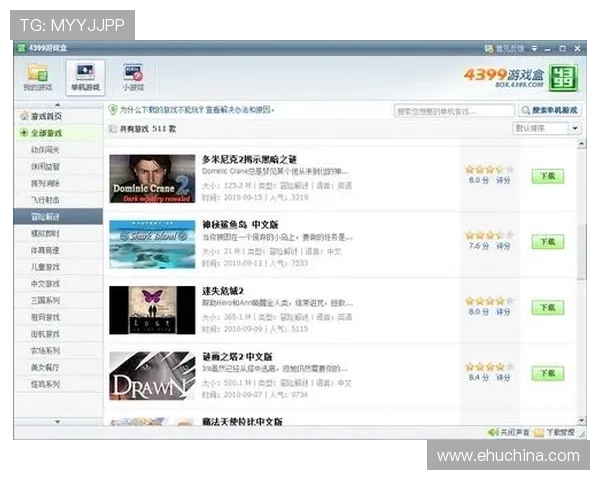Click the sidebar scroll-down arrow
The width and height of the screenshot is (600, 480).
[58, 421]
